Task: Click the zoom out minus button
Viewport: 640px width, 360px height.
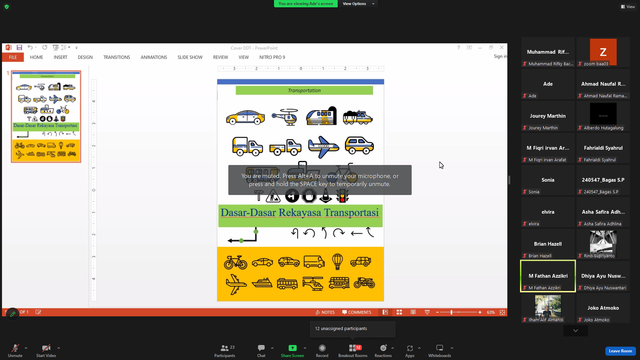Action: (x=437, y=312)
